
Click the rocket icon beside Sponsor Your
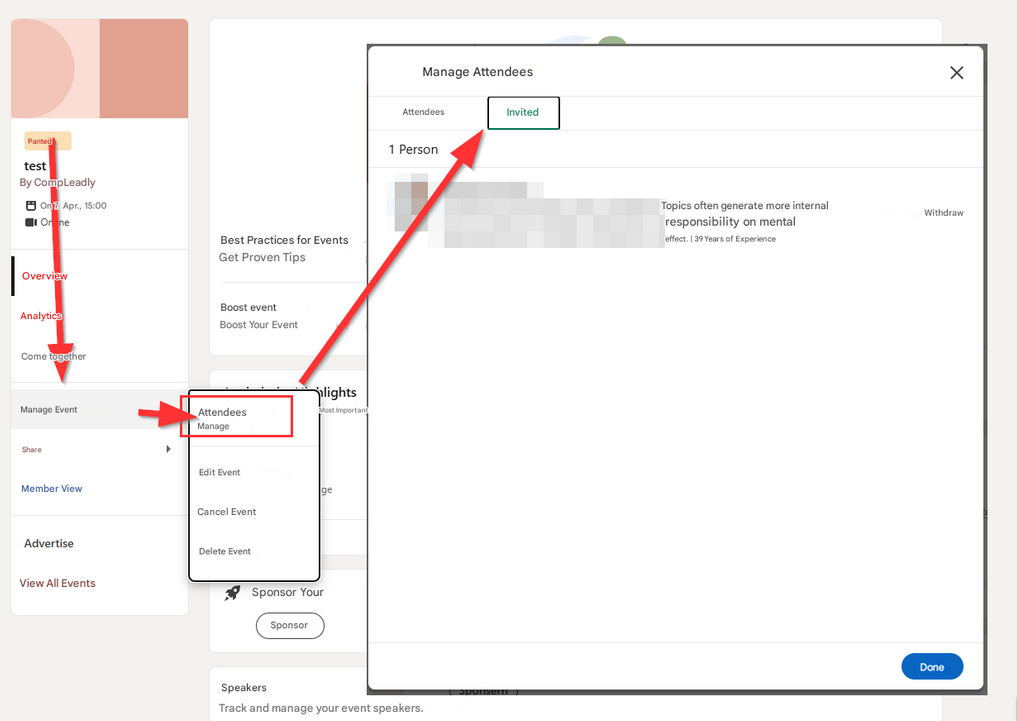[232, 593]
